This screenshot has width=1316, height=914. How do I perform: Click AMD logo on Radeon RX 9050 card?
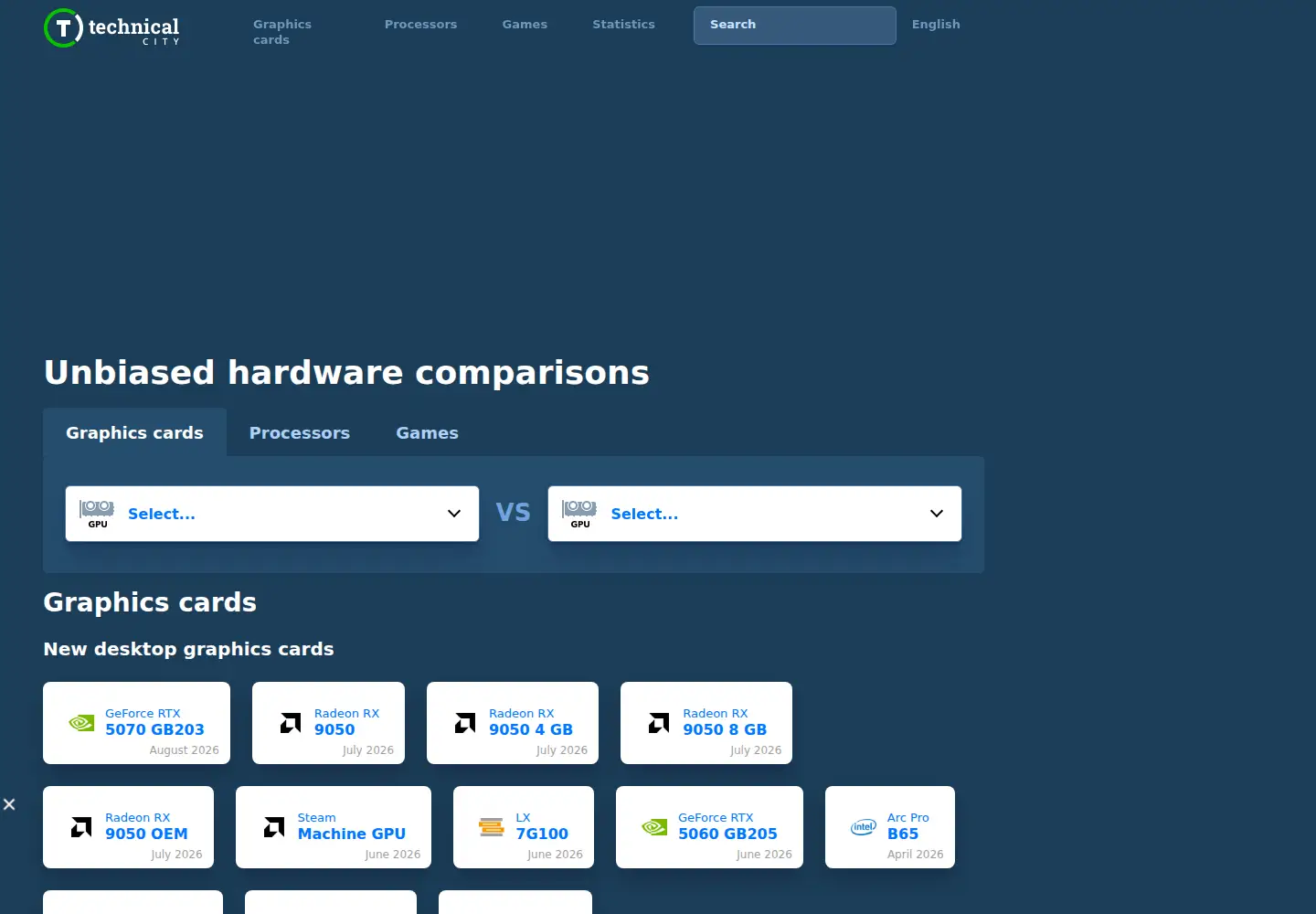291,723
